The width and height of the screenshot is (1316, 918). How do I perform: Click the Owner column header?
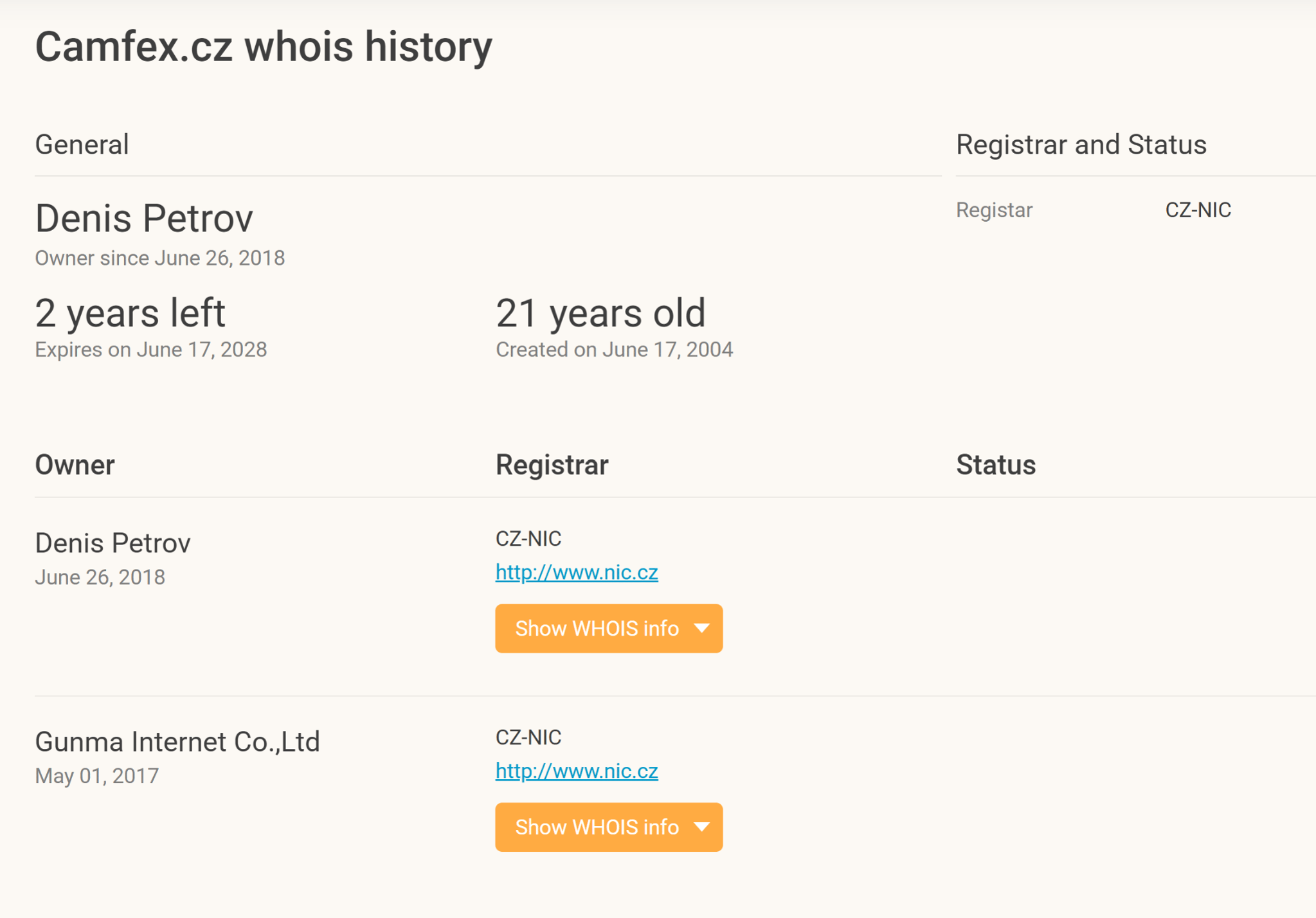75,465
